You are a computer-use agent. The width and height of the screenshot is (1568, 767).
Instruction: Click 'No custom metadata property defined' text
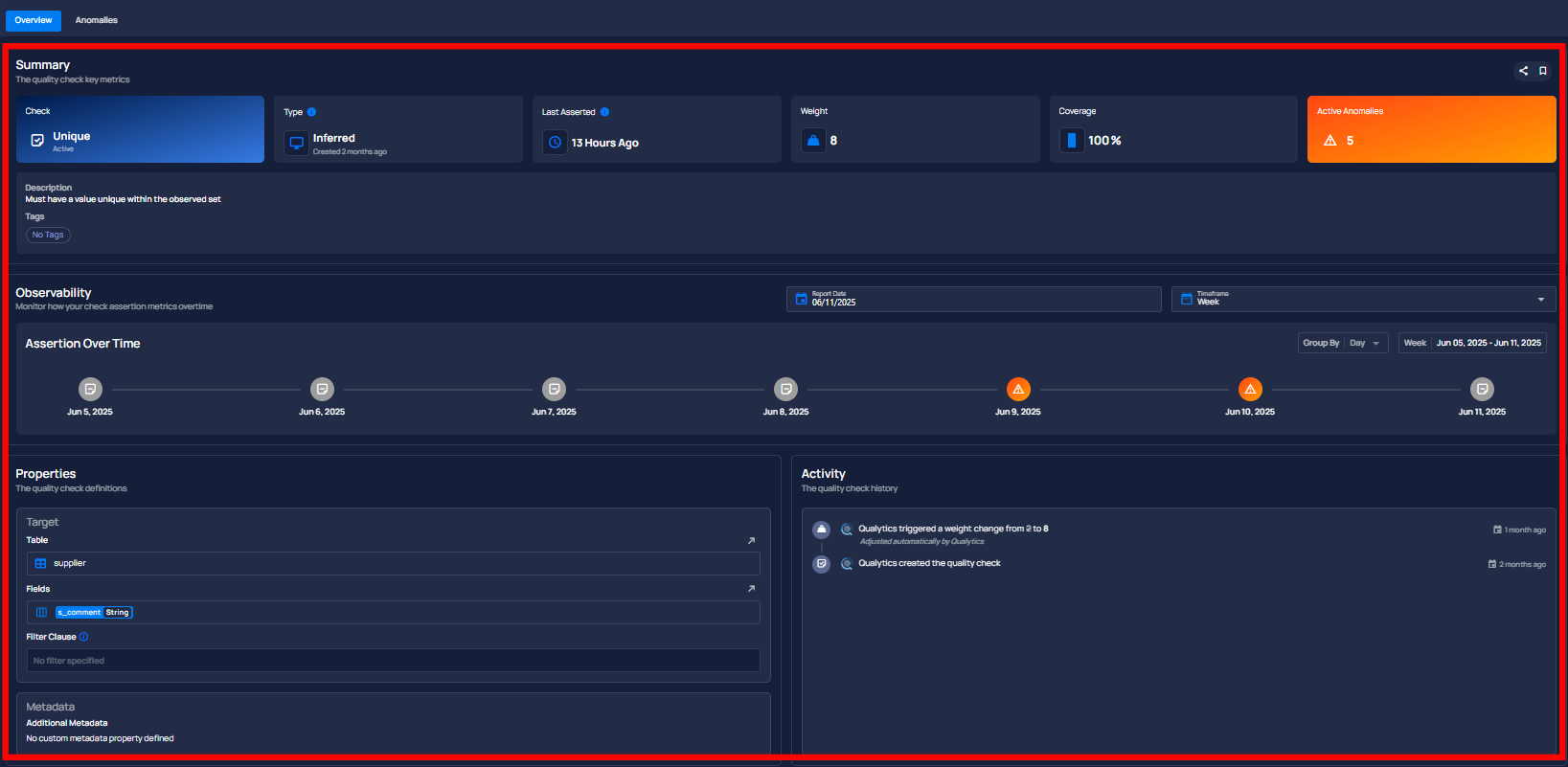click(100, 738)
